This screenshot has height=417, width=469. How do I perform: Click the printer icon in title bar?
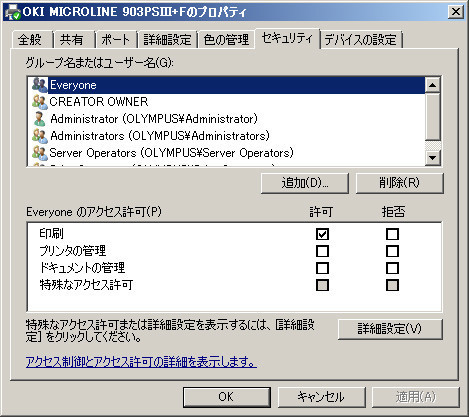click(x=13, y=12)
